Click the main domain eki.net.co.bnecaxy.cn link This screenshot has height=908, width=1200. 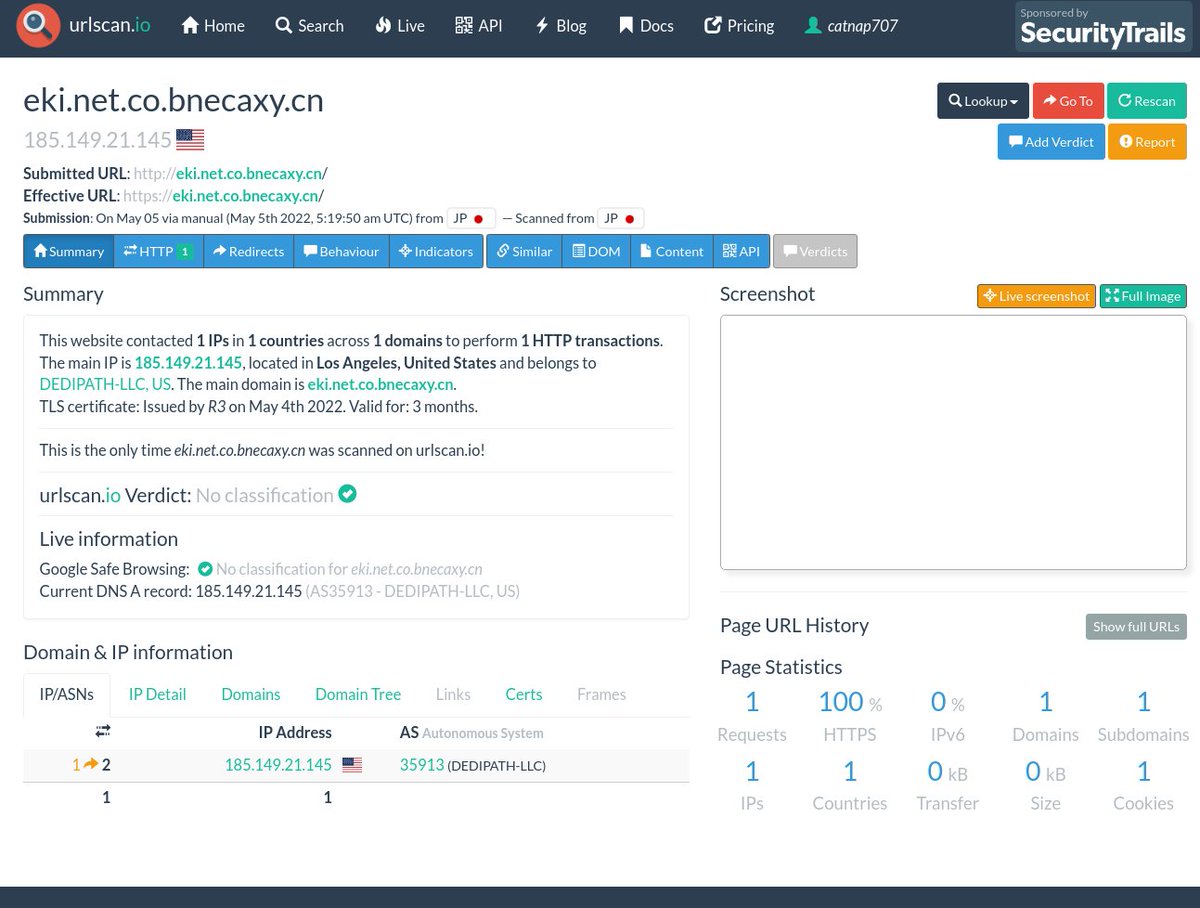click(x=381, y=384)
